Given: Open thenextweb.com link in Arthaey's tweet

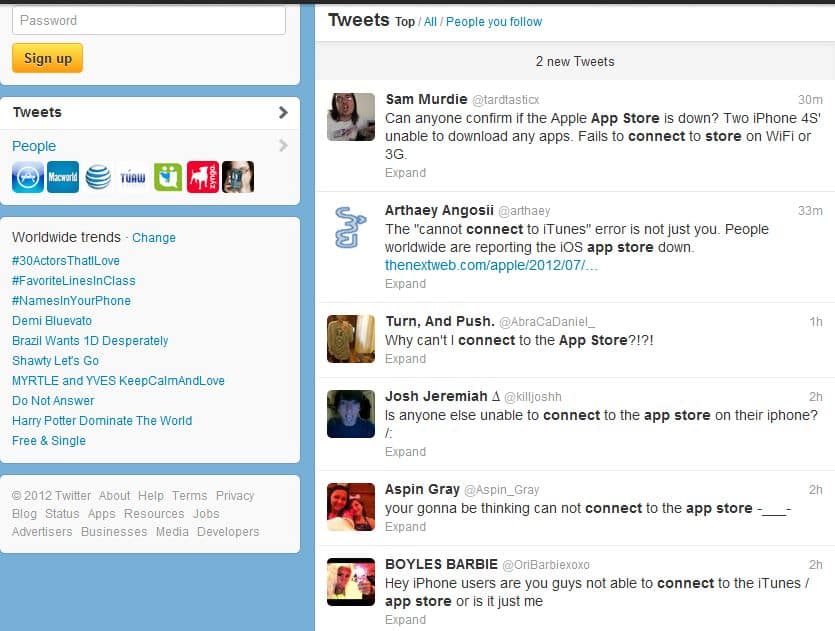Looking at the screenshot, I should pyautogui.click(x=491, y=265).
